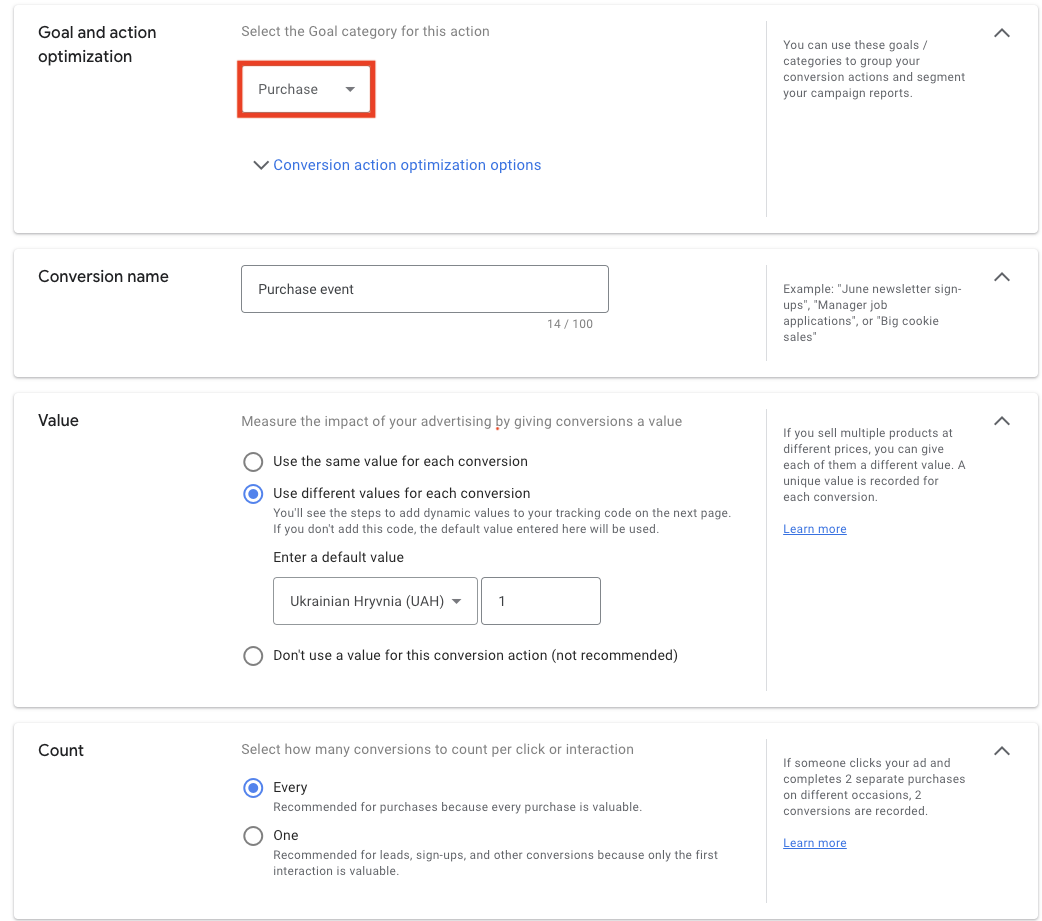Select Don't use a value for this conversion action
Image resolution: width=1042 pixels, height=921 pixels.
[x=253, y=656]
